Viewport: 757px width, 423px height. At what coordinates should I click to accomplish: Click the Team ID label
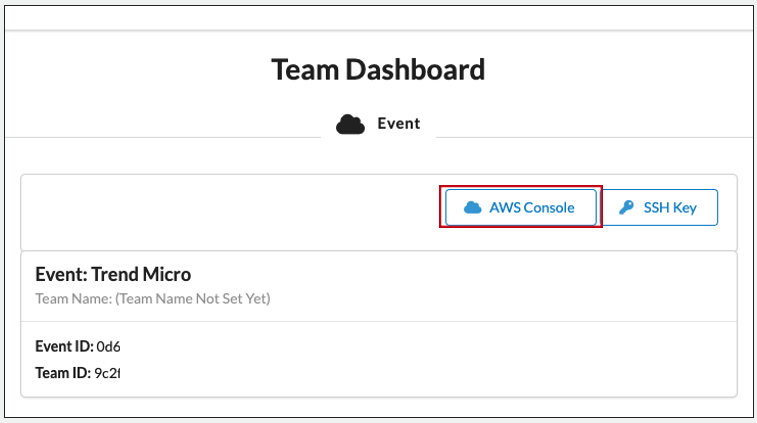point(63,373)
